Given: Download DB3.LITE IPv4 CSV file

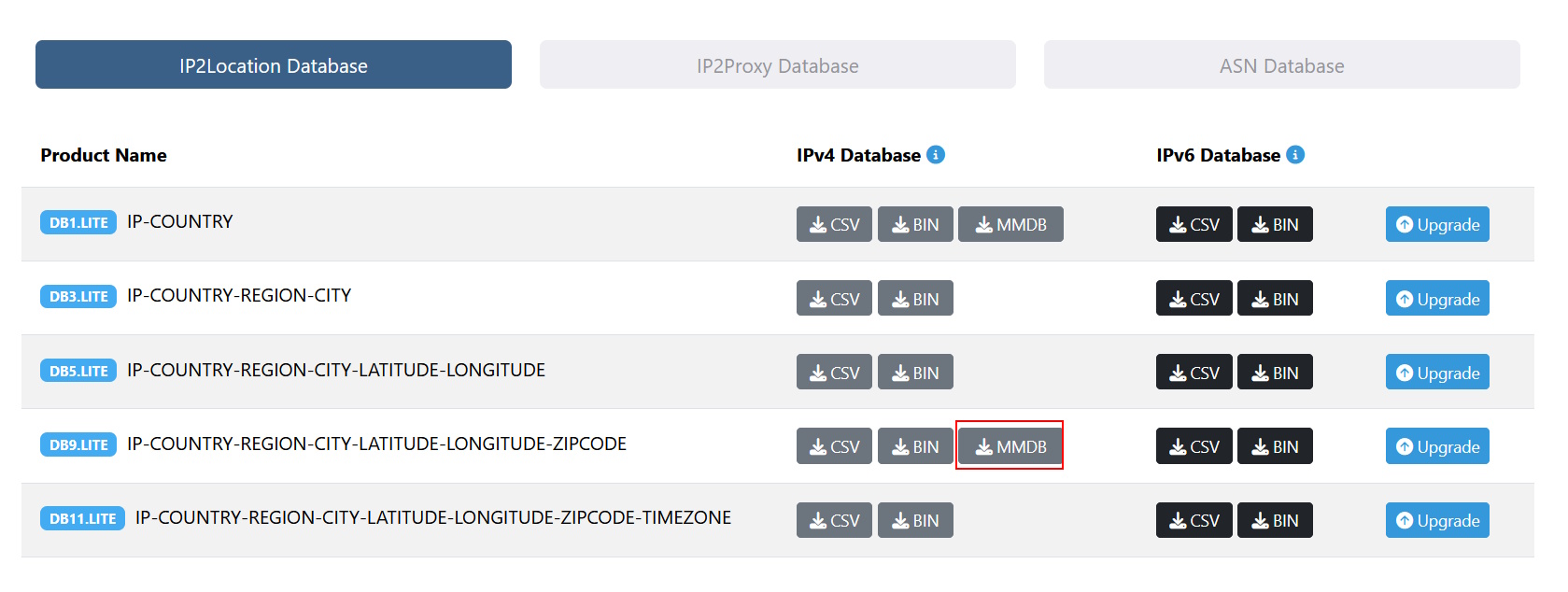Looking at the screenshot, I should point(834,298).
